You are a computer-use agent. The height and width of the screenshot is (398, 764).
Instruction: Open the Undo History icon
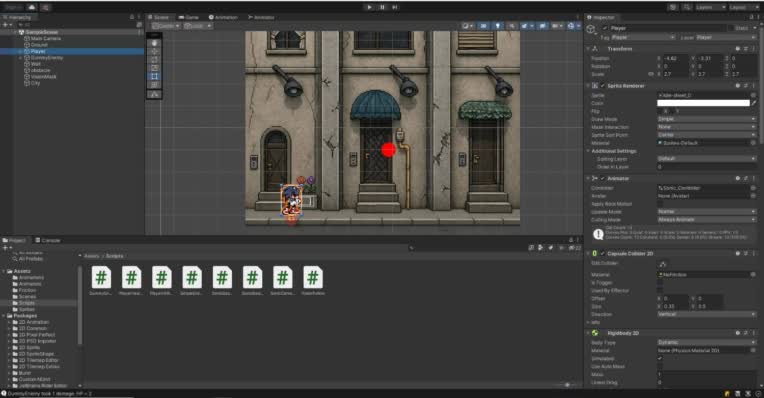point(673,7)
